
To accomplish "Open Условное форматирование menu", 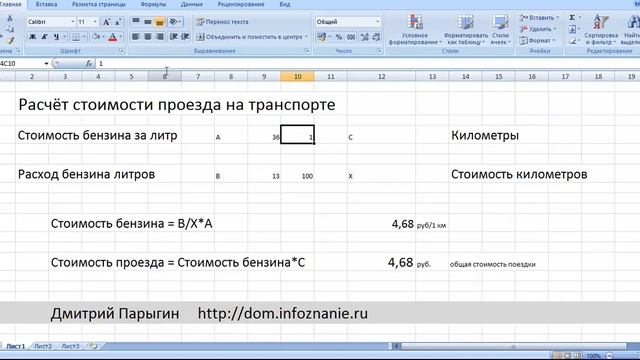I will tap(415, 29).
